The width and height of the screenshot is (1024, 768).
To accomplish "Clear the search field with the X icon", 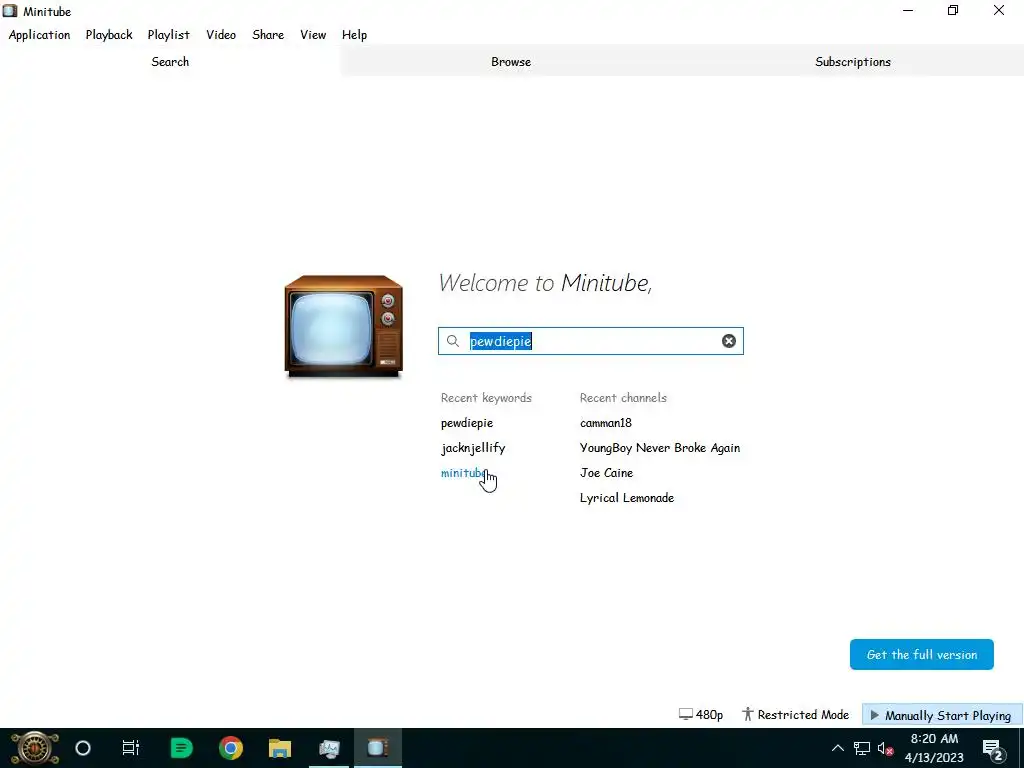I will point(729,341).
